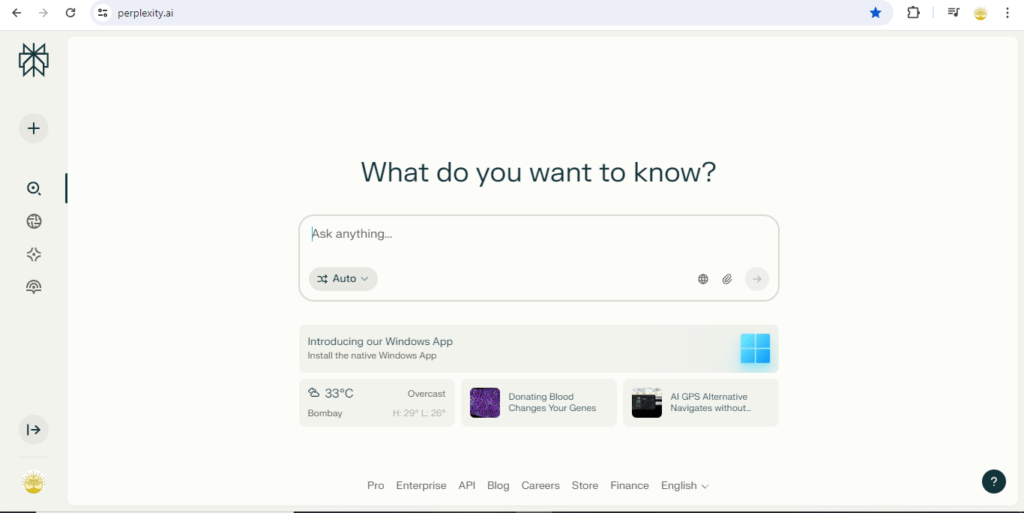Click the AI GPS Alternative thumbnail
Viewport: 1024px width, 513px height.
tap(647, 403)
